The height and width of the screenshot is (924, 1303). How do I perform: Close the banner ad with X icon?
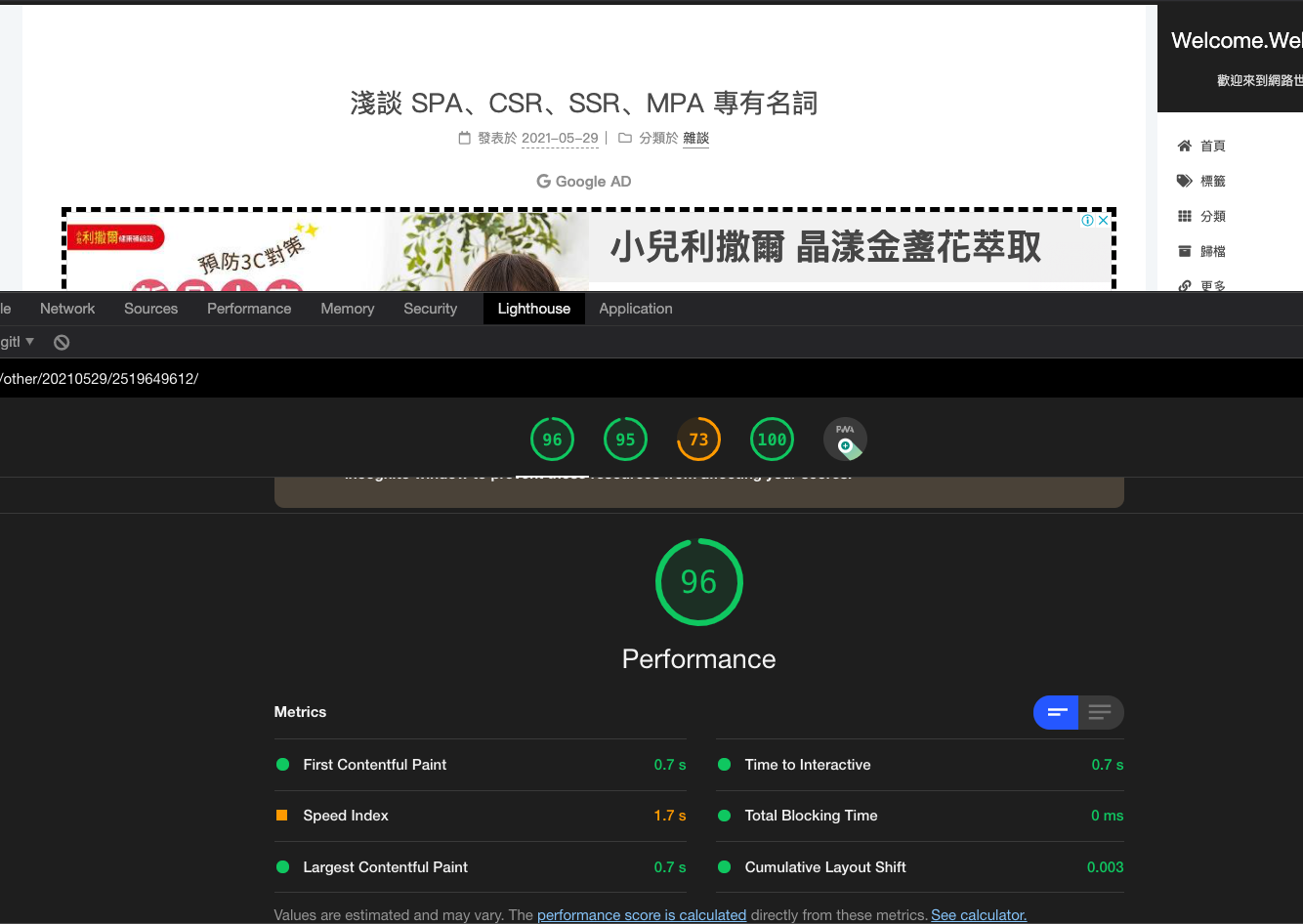1103,221
